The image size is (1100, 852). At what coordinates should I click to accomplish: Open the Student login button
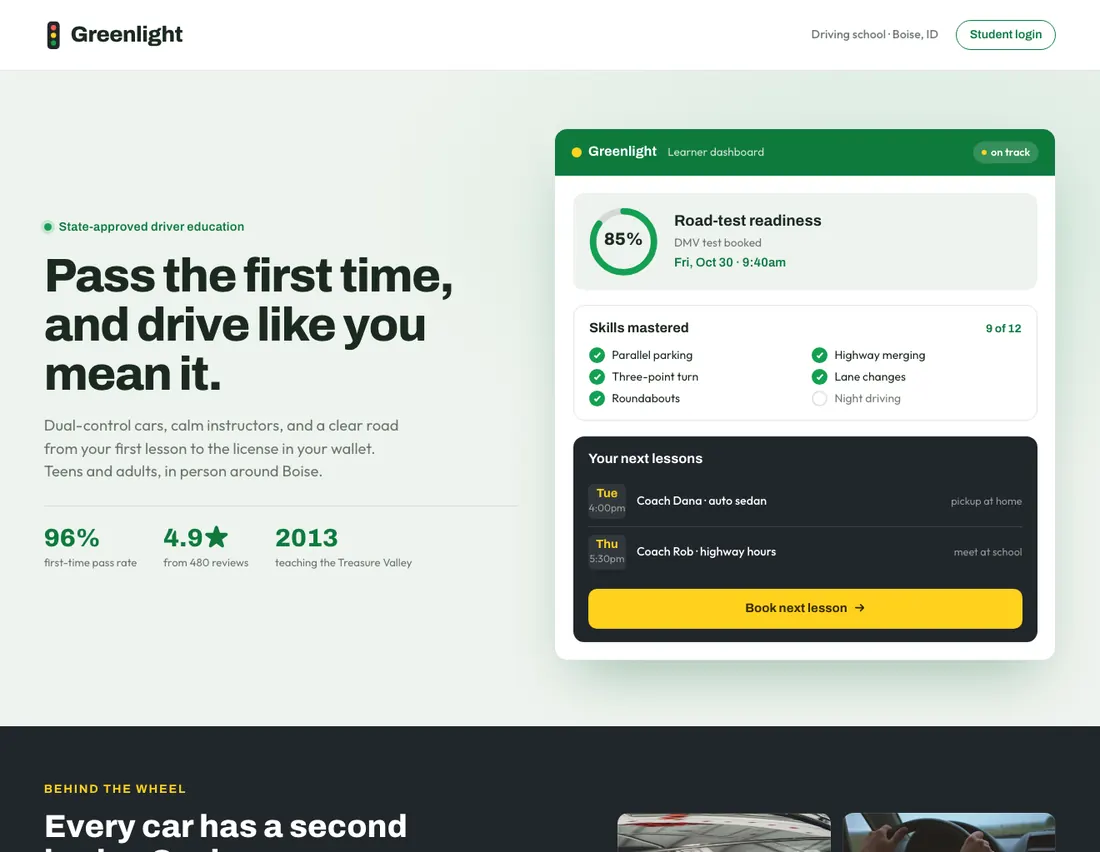point(1005,34)
